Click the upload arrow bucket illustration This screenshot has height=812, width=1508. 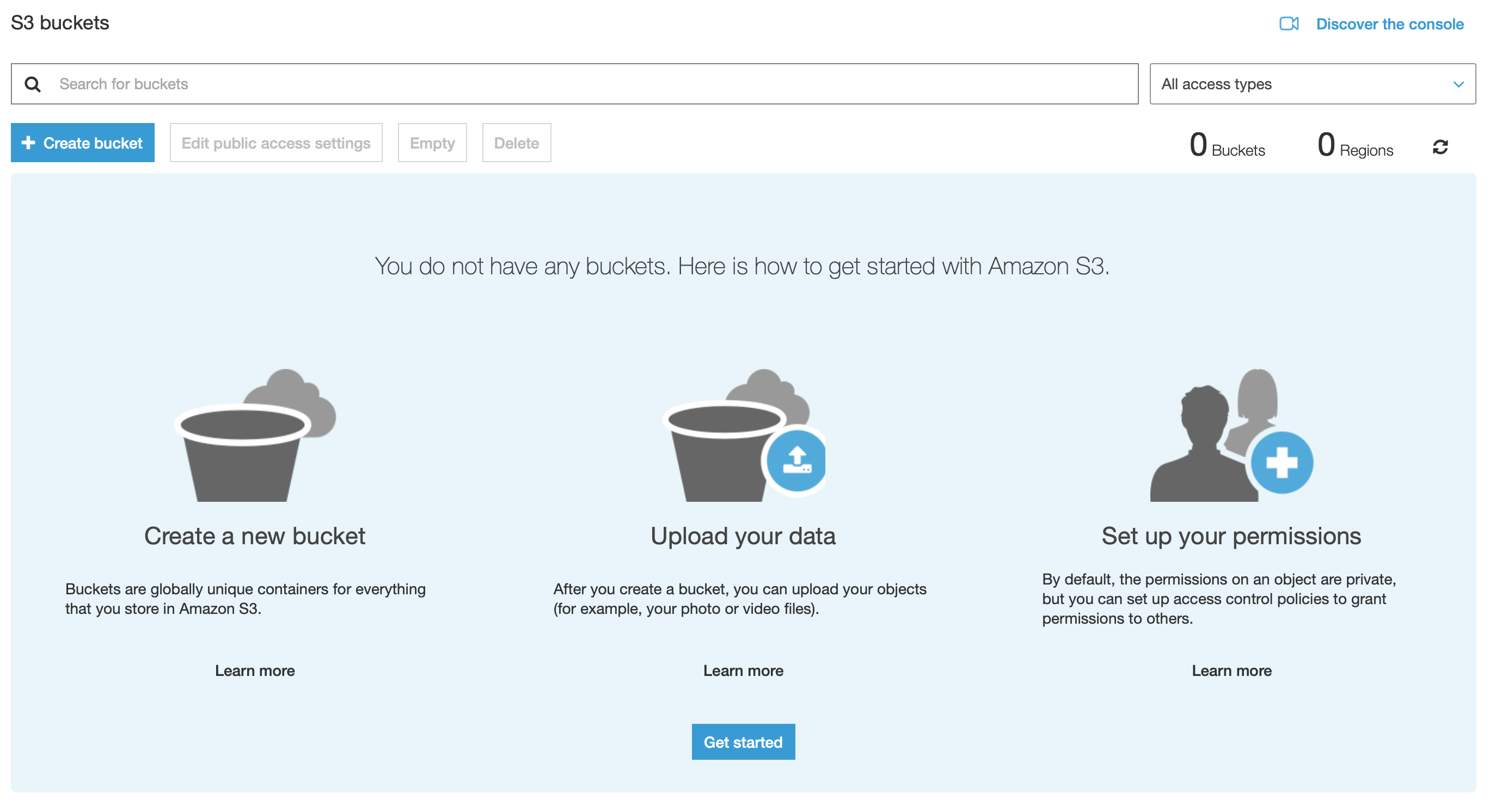[744, 435]
